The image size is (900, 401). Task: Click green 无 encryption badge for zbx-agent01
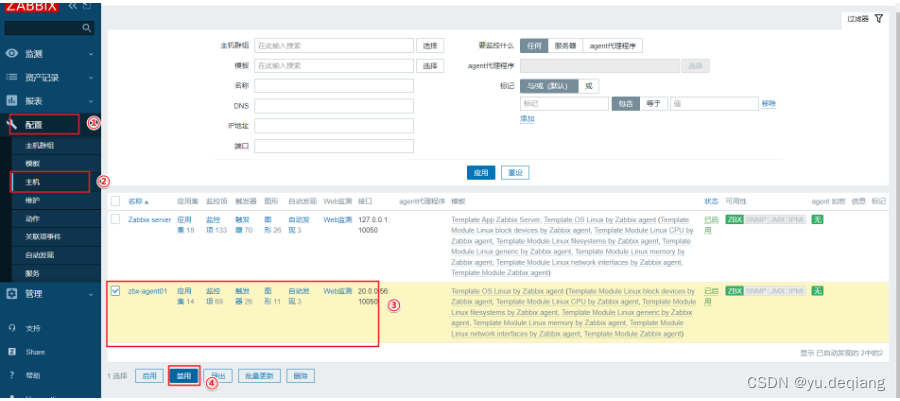coord(817,291)
